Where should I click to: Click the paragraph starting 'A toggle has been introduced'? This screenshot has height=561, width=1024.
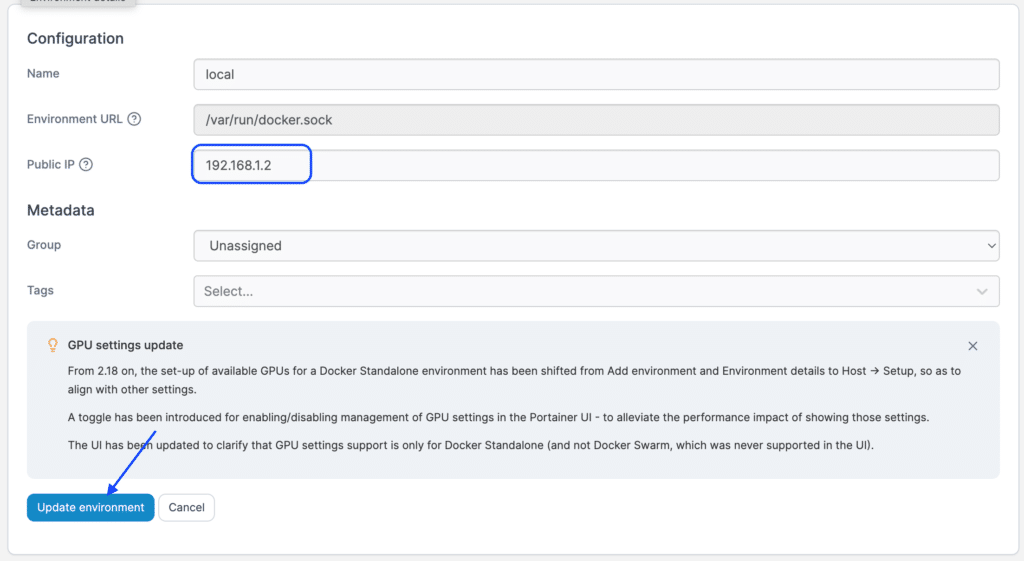click(498, 417)
